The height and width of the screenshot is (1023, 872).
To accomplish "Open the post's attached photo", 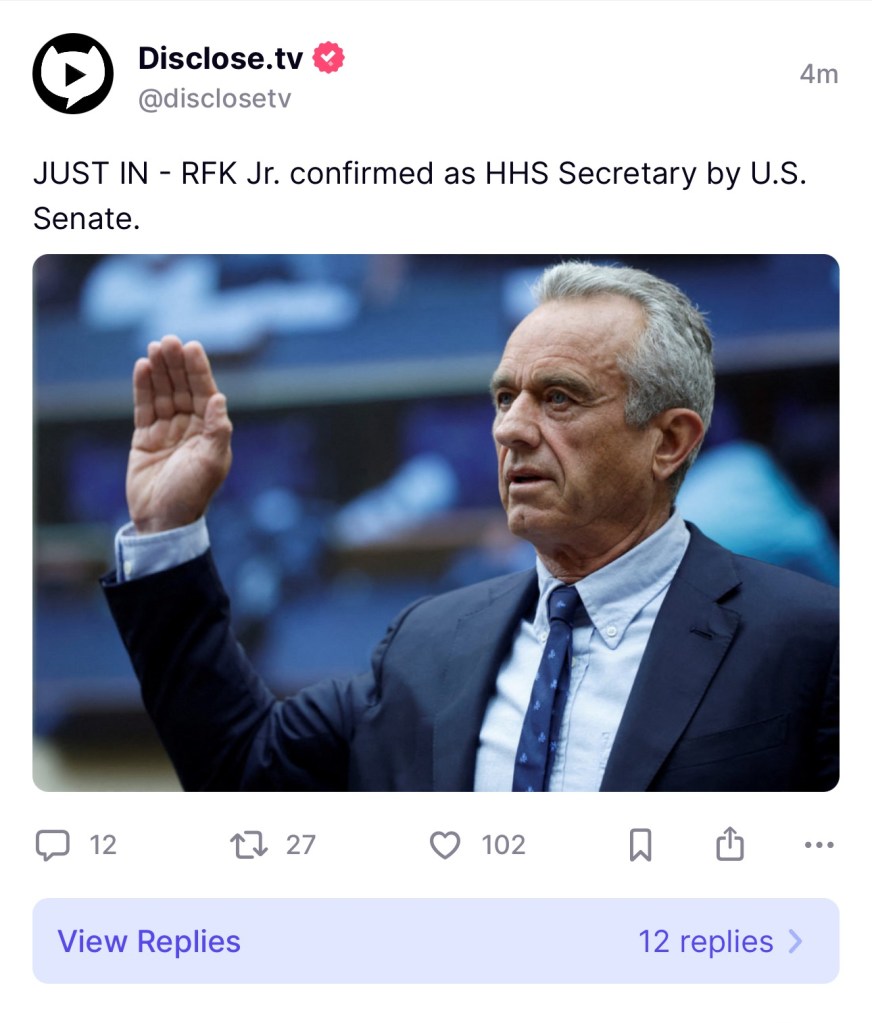I will click(436, 522).
